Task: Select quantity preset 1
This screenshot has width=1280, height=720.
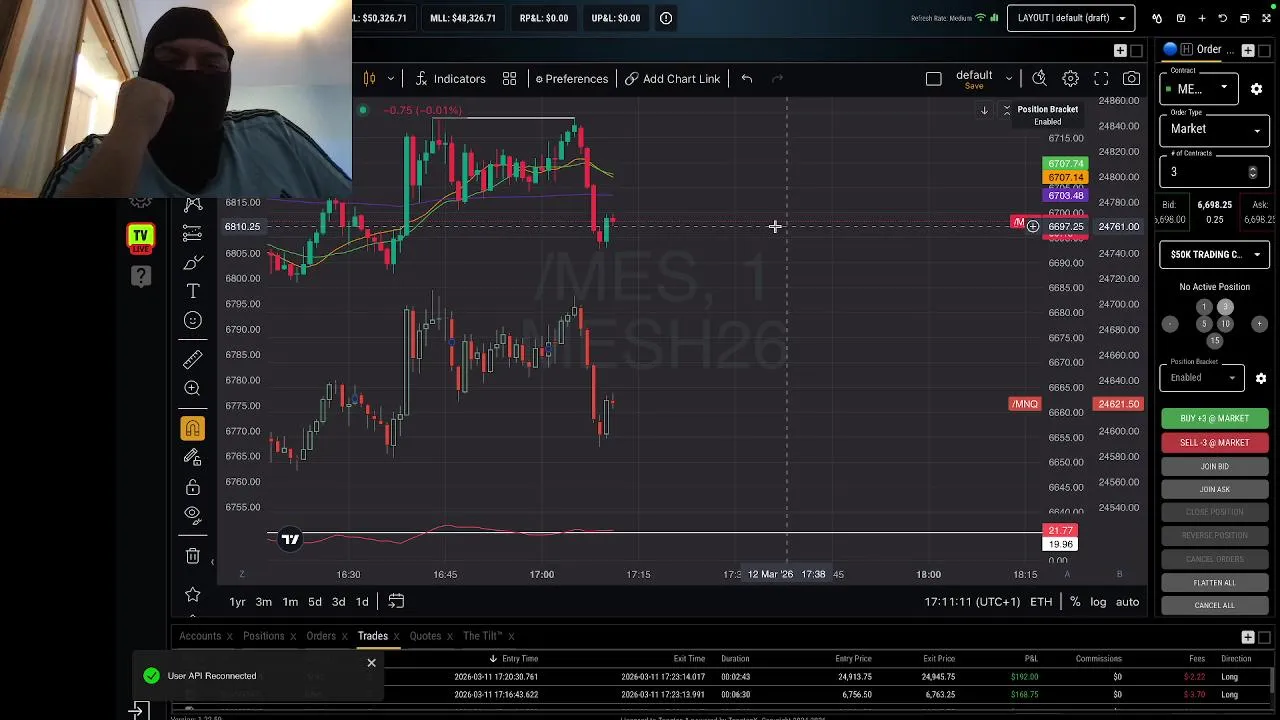Action: (1204, 307)
